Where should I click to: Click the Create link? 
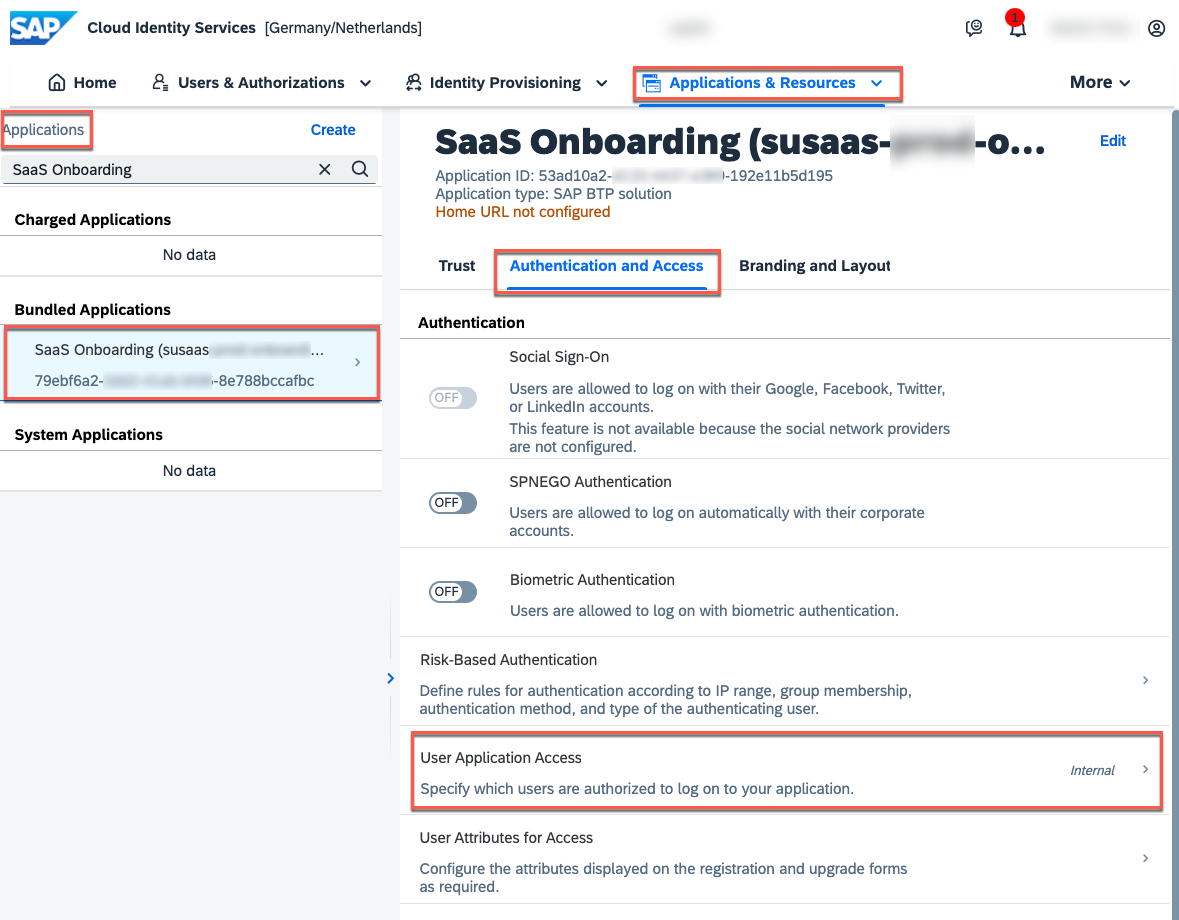coord(333,130)
